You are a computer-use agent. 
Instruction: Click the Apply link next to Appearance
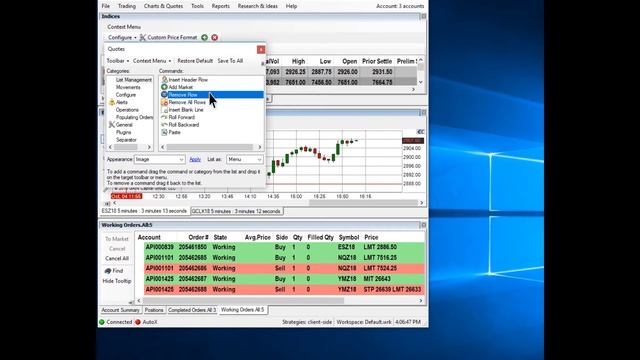tap(195, 160)
